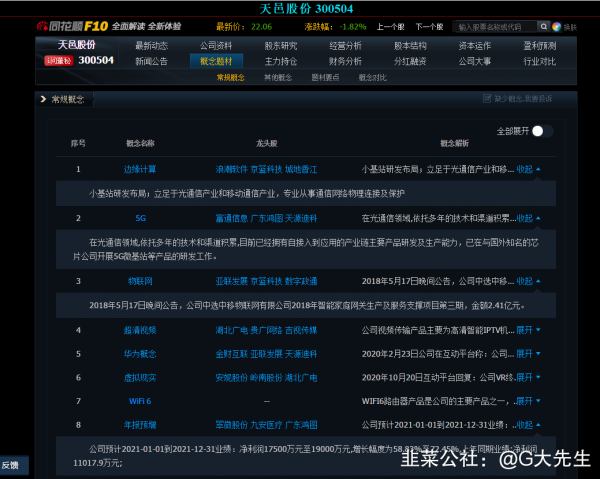
Task: Open the 年报预增 concept link
Action: tap(140, 425)
